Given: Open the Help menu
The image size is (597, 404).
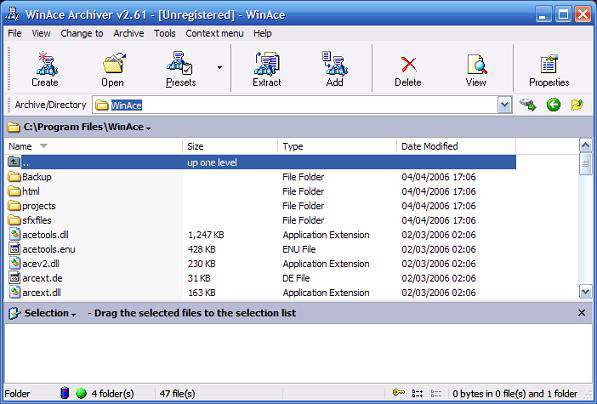Looking at the screenshot, I should 262,34.
